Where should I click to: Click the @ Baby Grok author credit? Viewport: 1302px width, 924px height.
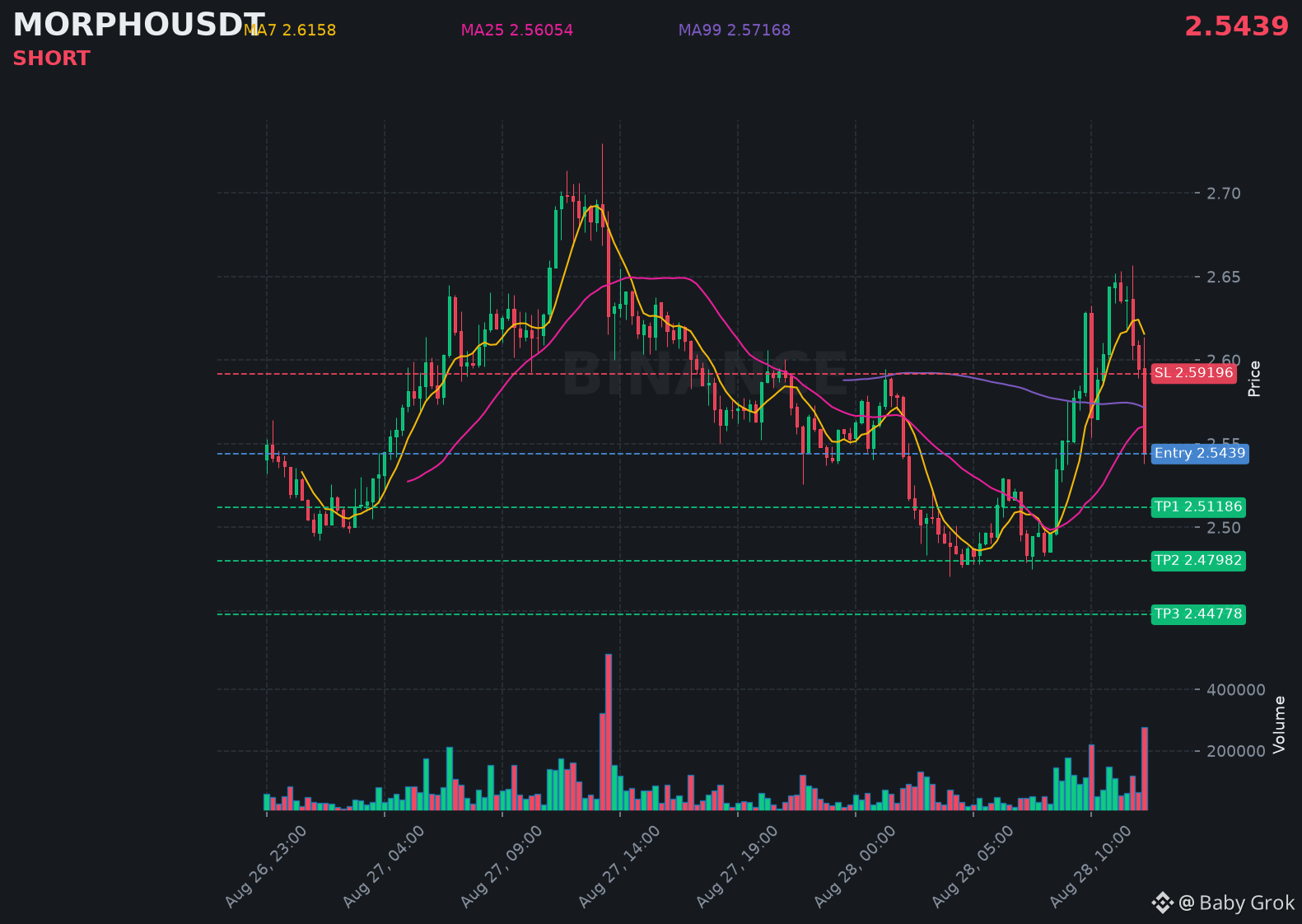(x=1236, y=903)
